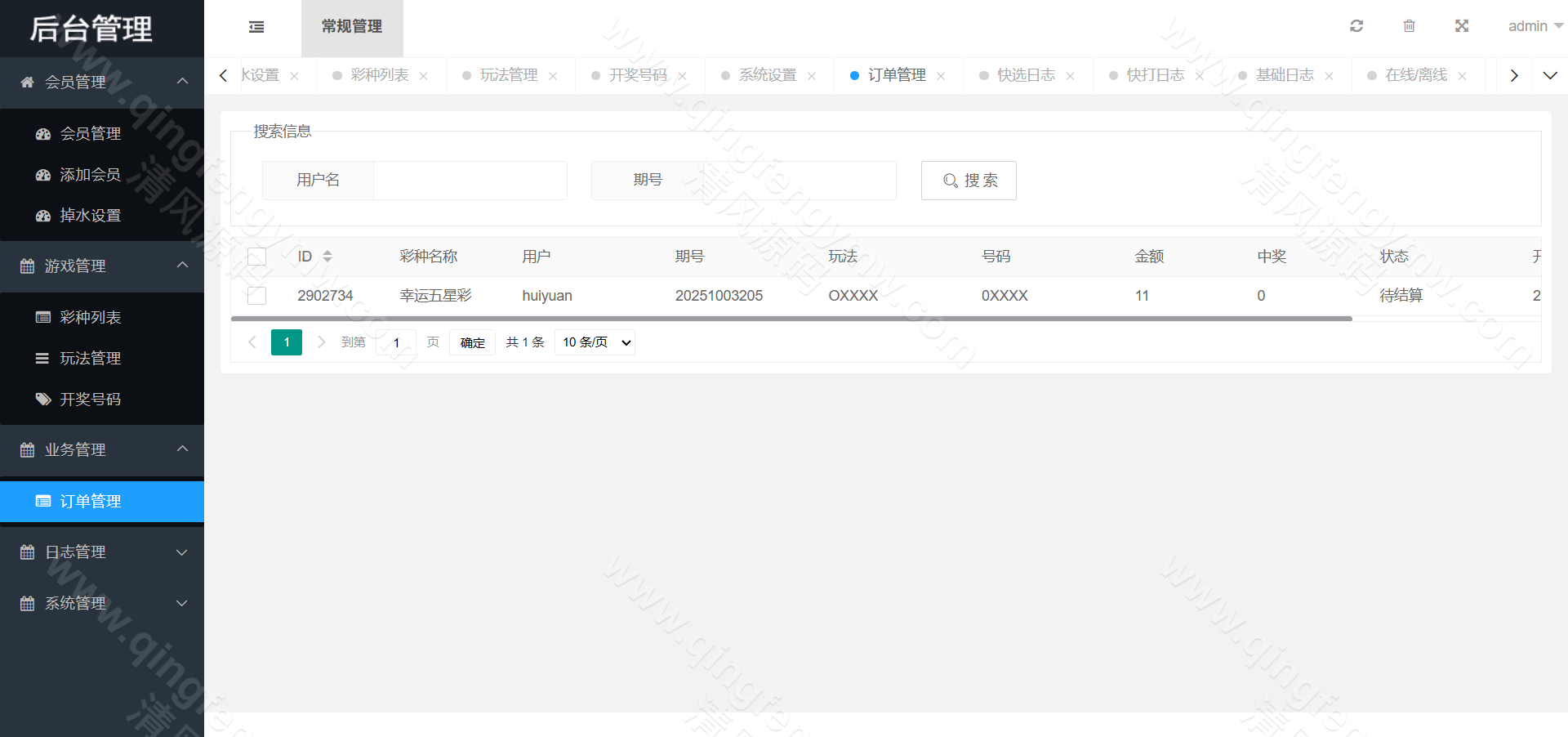Collapse the sidebar with the menu icon
The width and height of the screenshot is (1568, 737).
click(x=256, y=27)
